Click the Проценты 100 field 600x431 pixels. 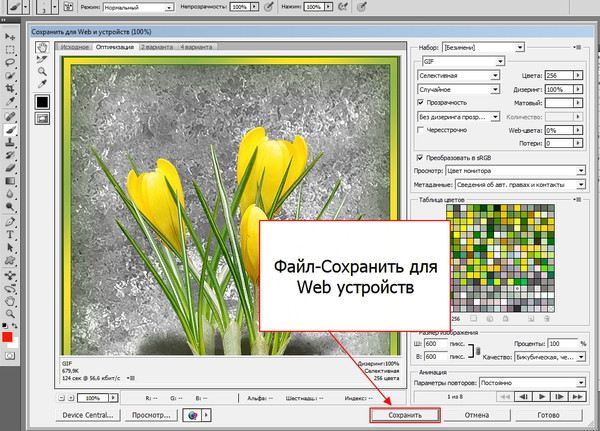click(562, 344)
